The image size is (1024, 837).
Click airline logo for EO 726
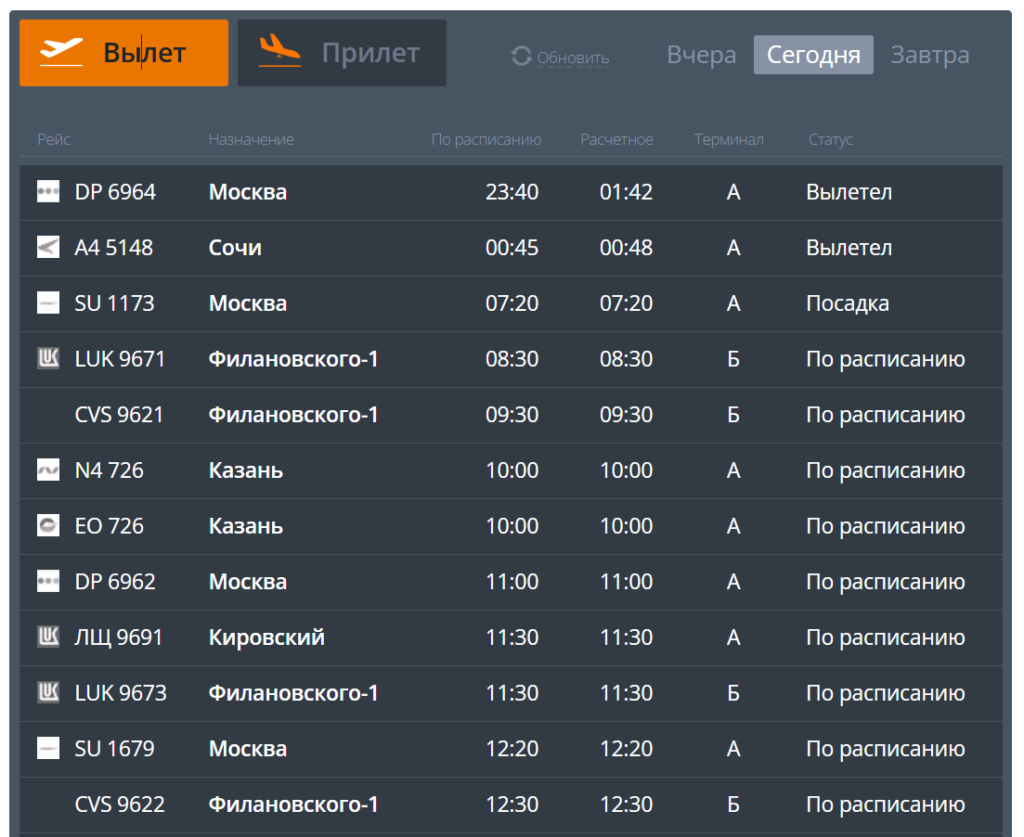click(x=48, y=526)
